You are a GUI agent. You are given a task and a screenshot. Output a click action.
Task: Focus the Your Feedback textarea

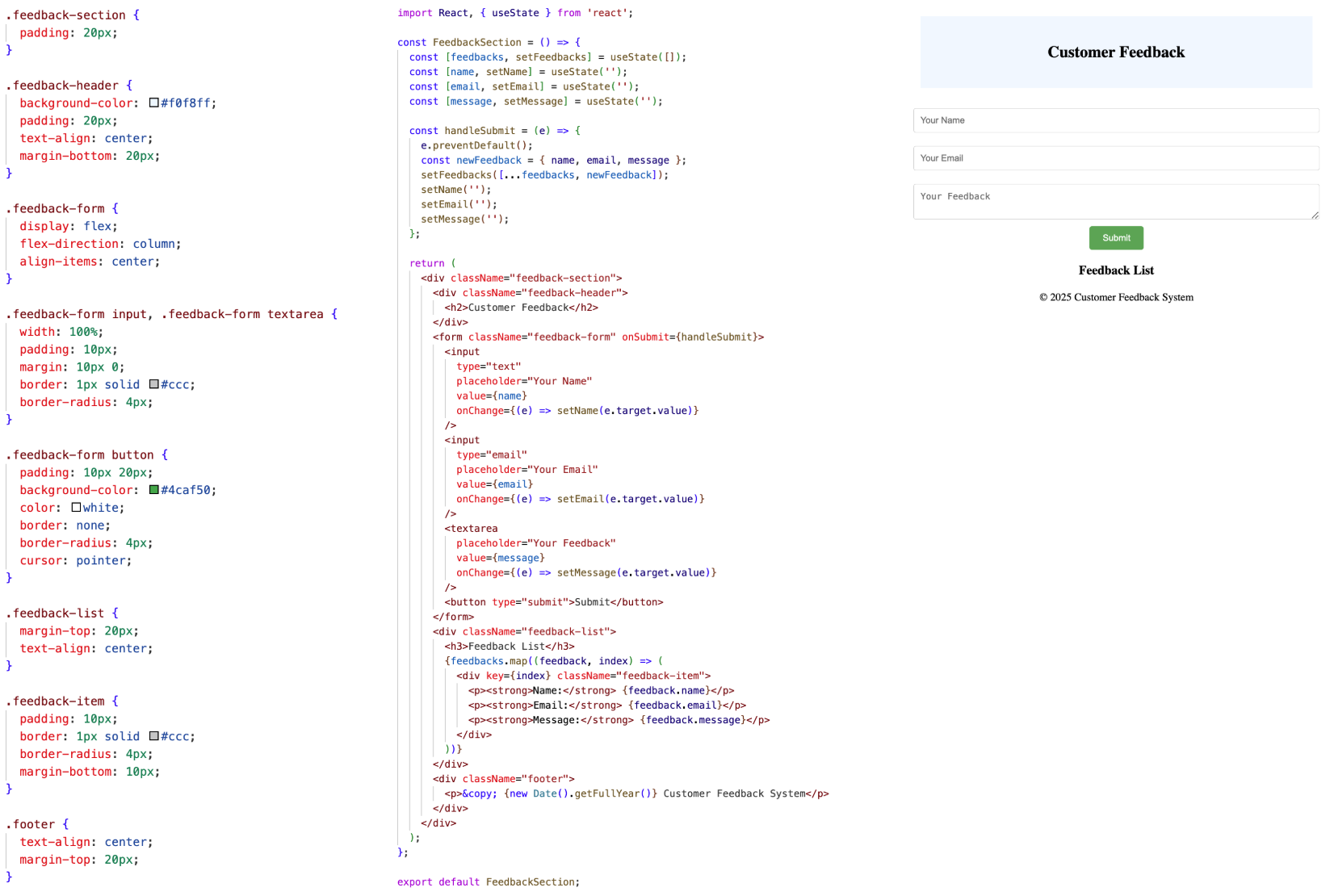[1115, 201]
